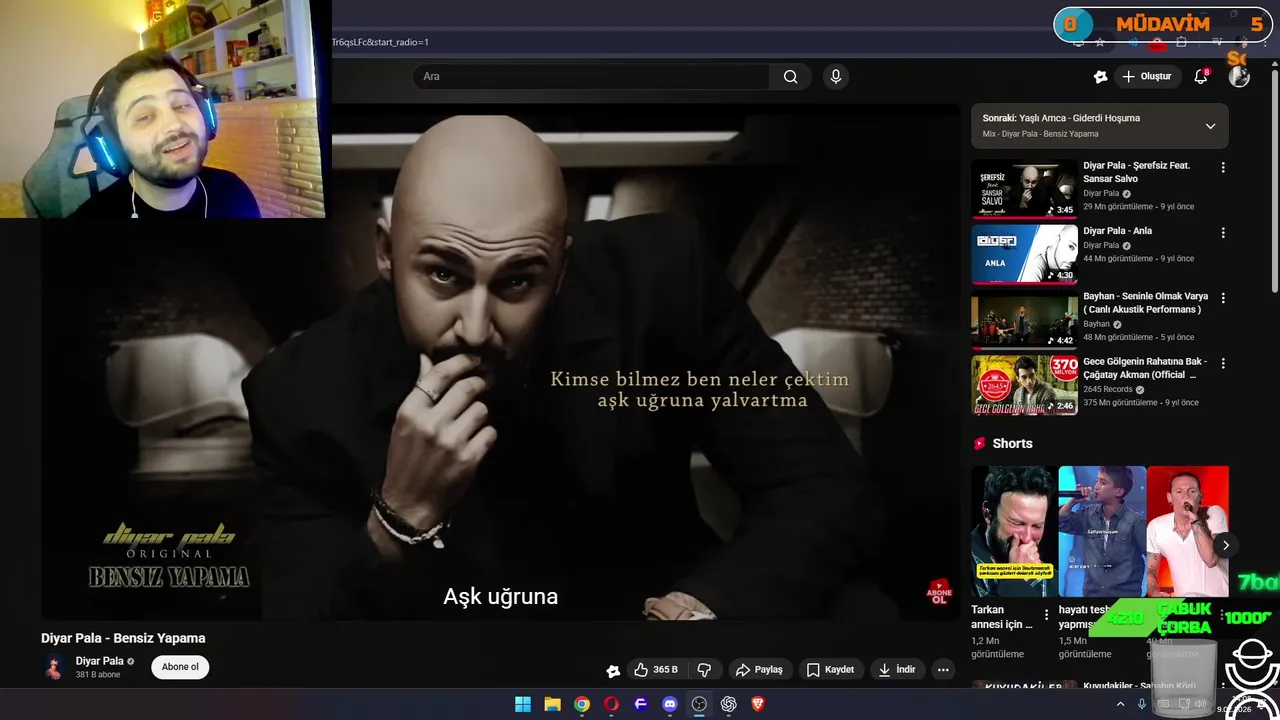Screen dimensions: 1280x720
Task: Click the tray microphone icon
Action: click(1141, 704)
